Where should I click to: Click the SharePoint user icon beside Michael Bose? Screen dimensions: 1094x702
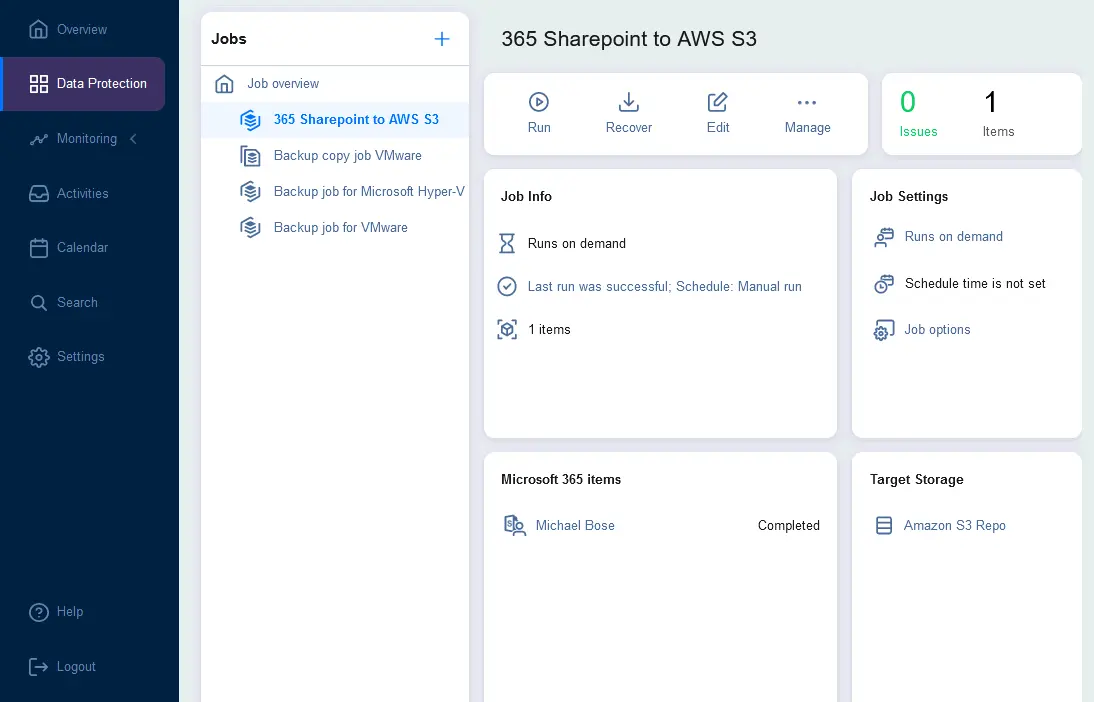coord(515,525)
